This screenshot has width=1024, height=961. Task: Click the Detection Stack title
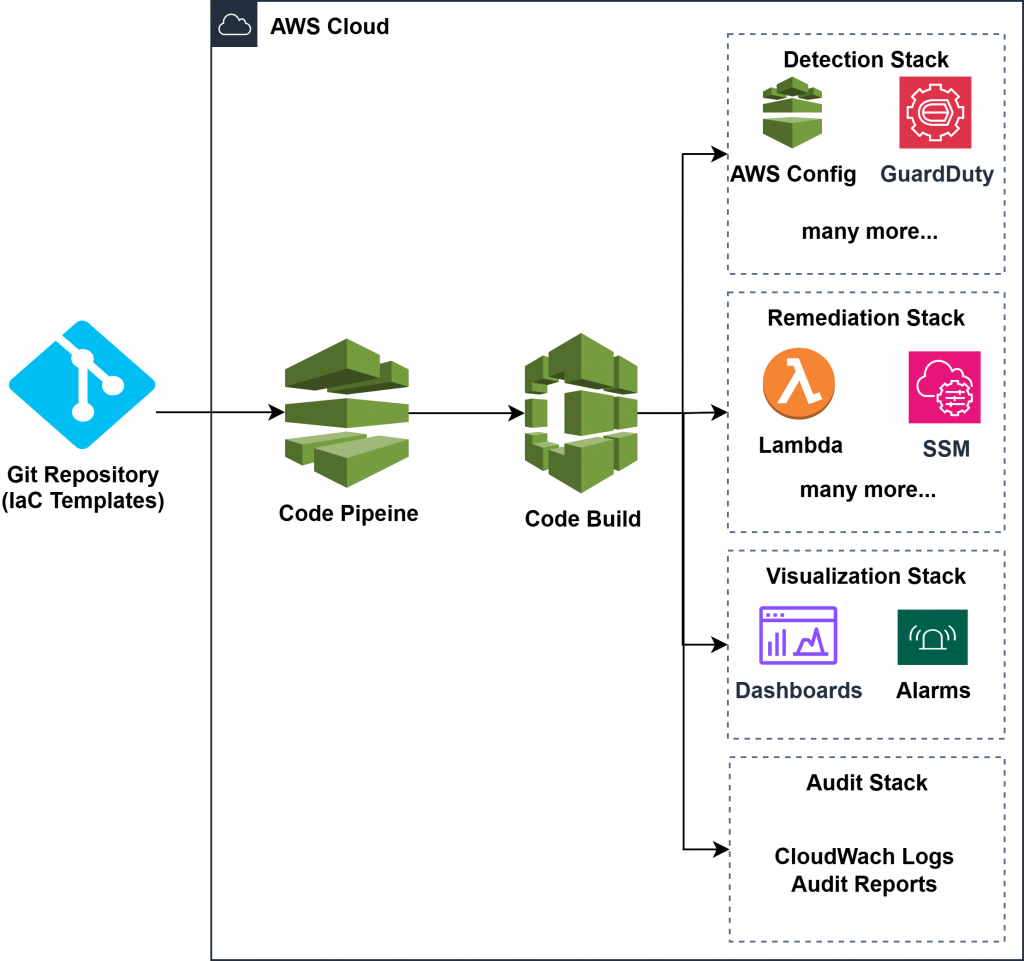[866, 60]
